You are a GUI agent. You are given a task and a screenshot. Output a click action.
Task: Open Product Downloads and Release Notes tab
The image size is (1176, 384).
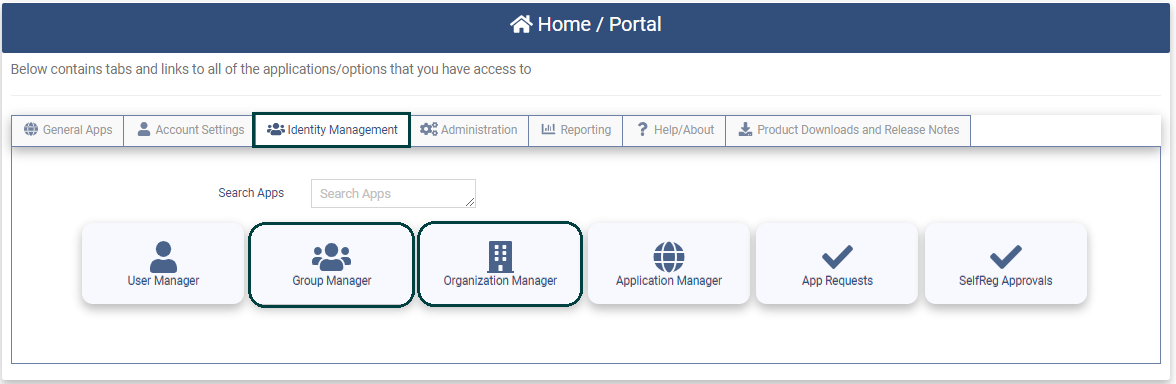(848, 130)
